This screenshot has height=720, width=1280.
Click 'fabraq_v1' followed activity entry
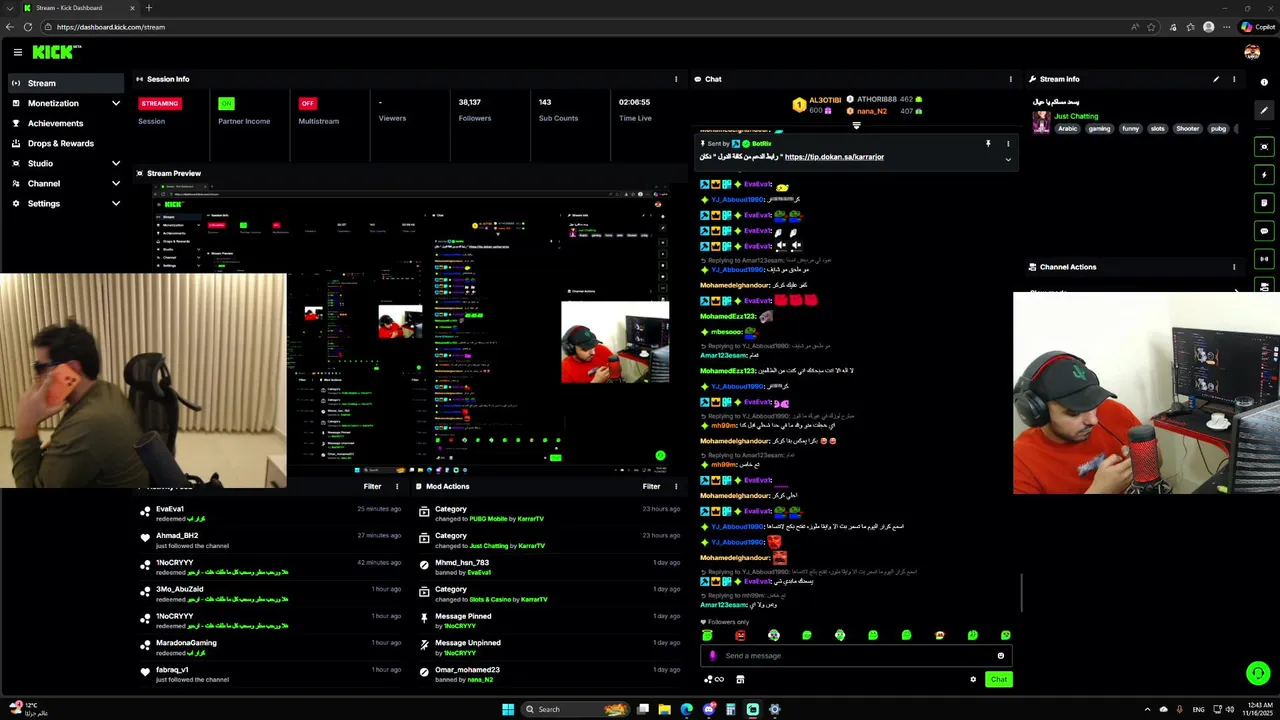(270, 674)
